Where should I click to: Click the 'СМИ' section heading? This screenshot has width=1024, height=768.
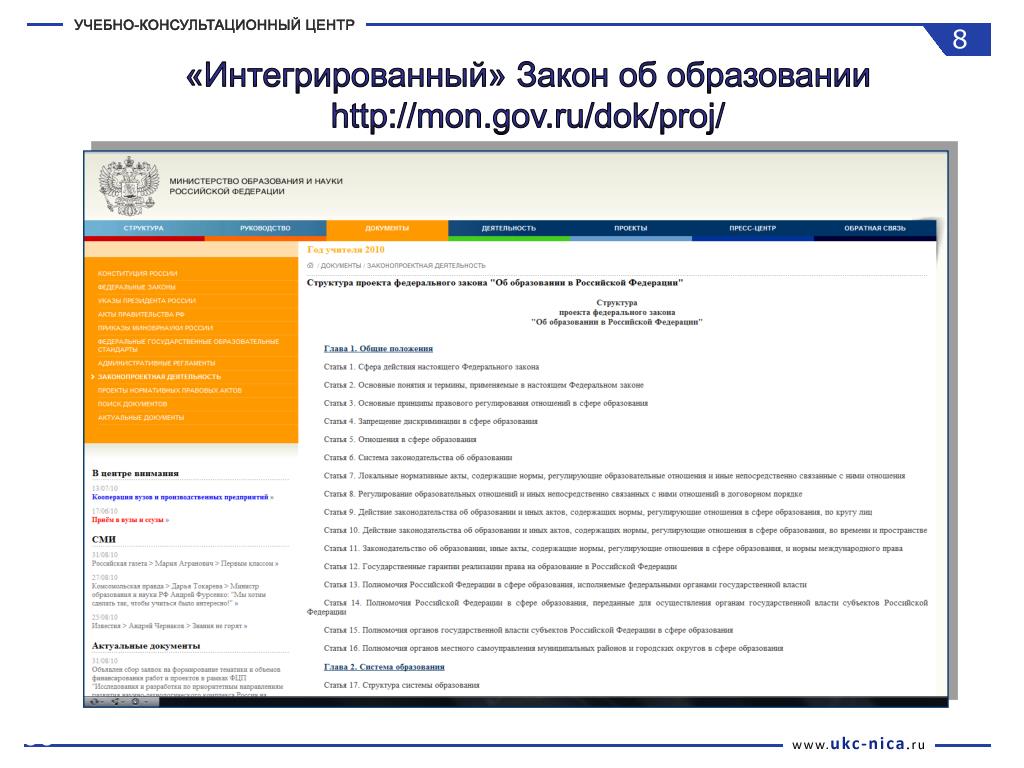(x=104, y=539)
